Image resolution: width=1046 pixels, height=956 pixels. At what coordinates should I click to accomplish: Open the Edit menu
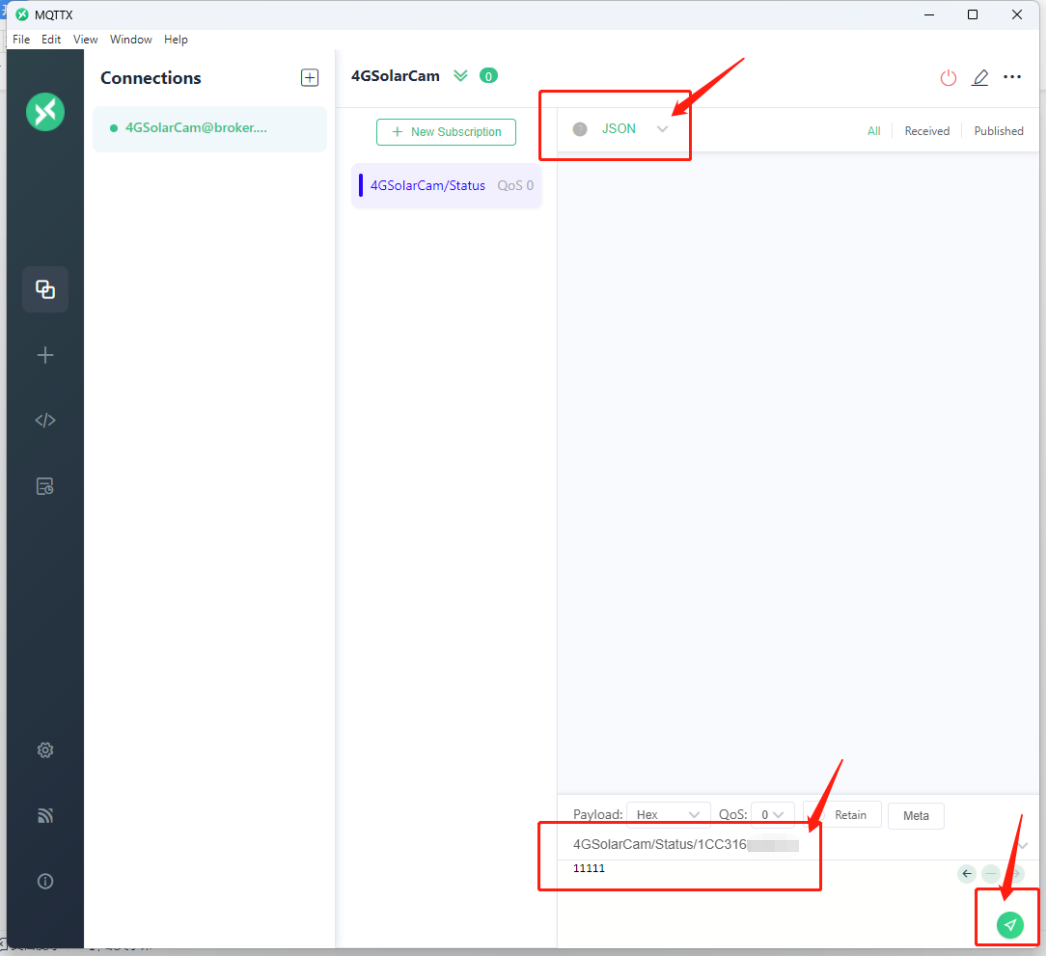[51, 39]
